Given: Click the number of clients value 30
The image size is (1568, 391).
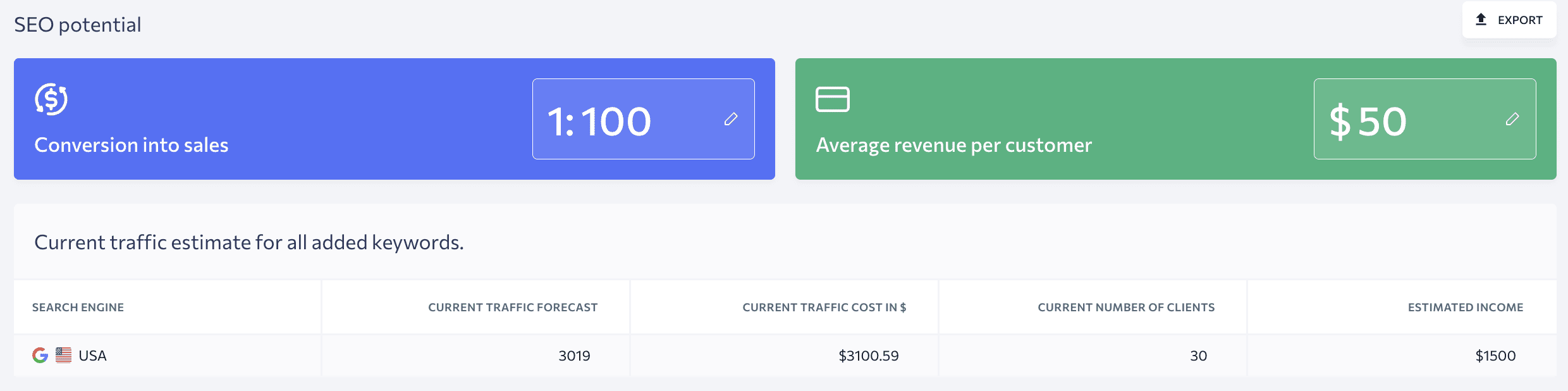Looking at the screenshot, I should click(1199, 356).
